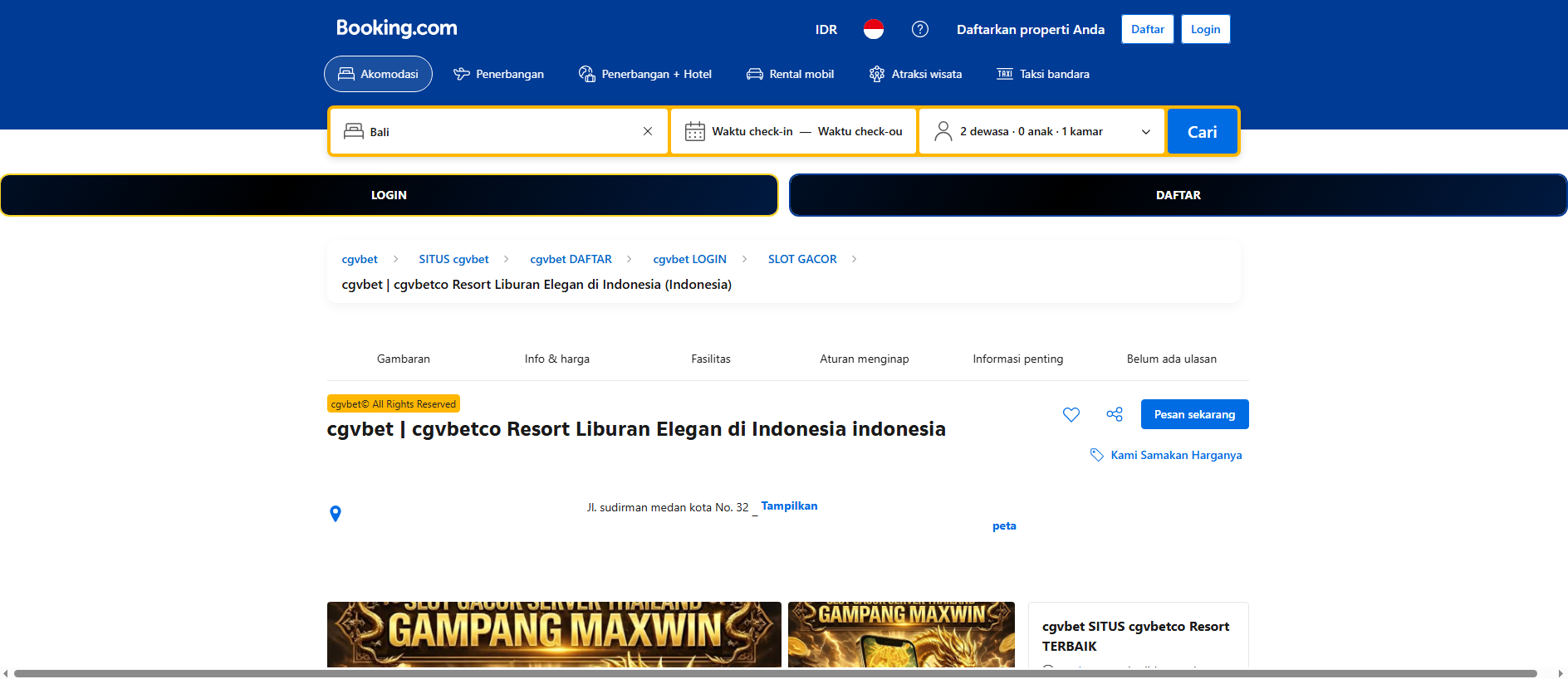
Task: Open the Atraksi wisata tab
Action: click(915, 74)
